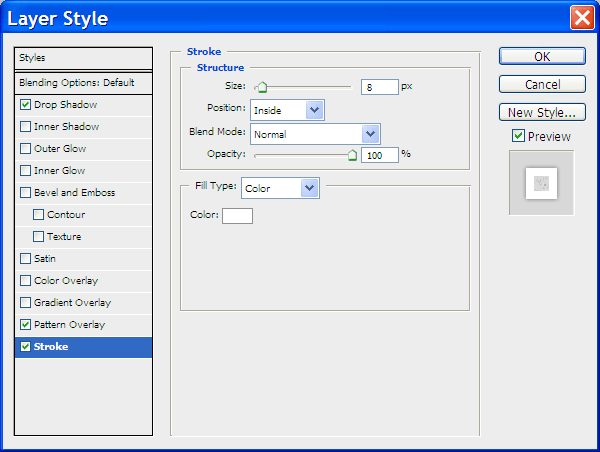600x452 pixels.
Task: Enable the Contour checkbox
Action: pyautogui.click(x=38, y=215)
